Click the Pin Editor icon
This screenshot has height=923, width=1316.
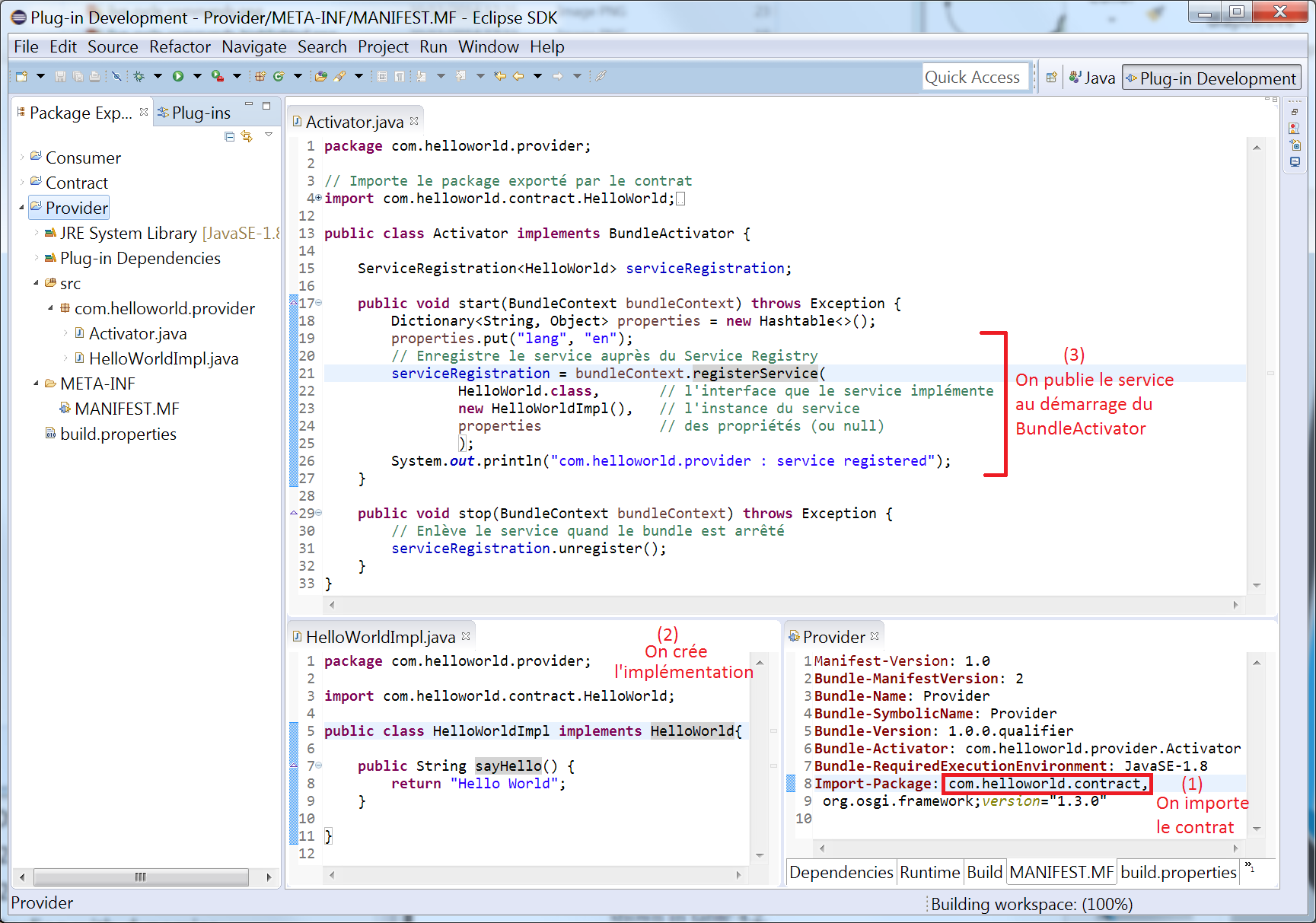coord(601,76)
